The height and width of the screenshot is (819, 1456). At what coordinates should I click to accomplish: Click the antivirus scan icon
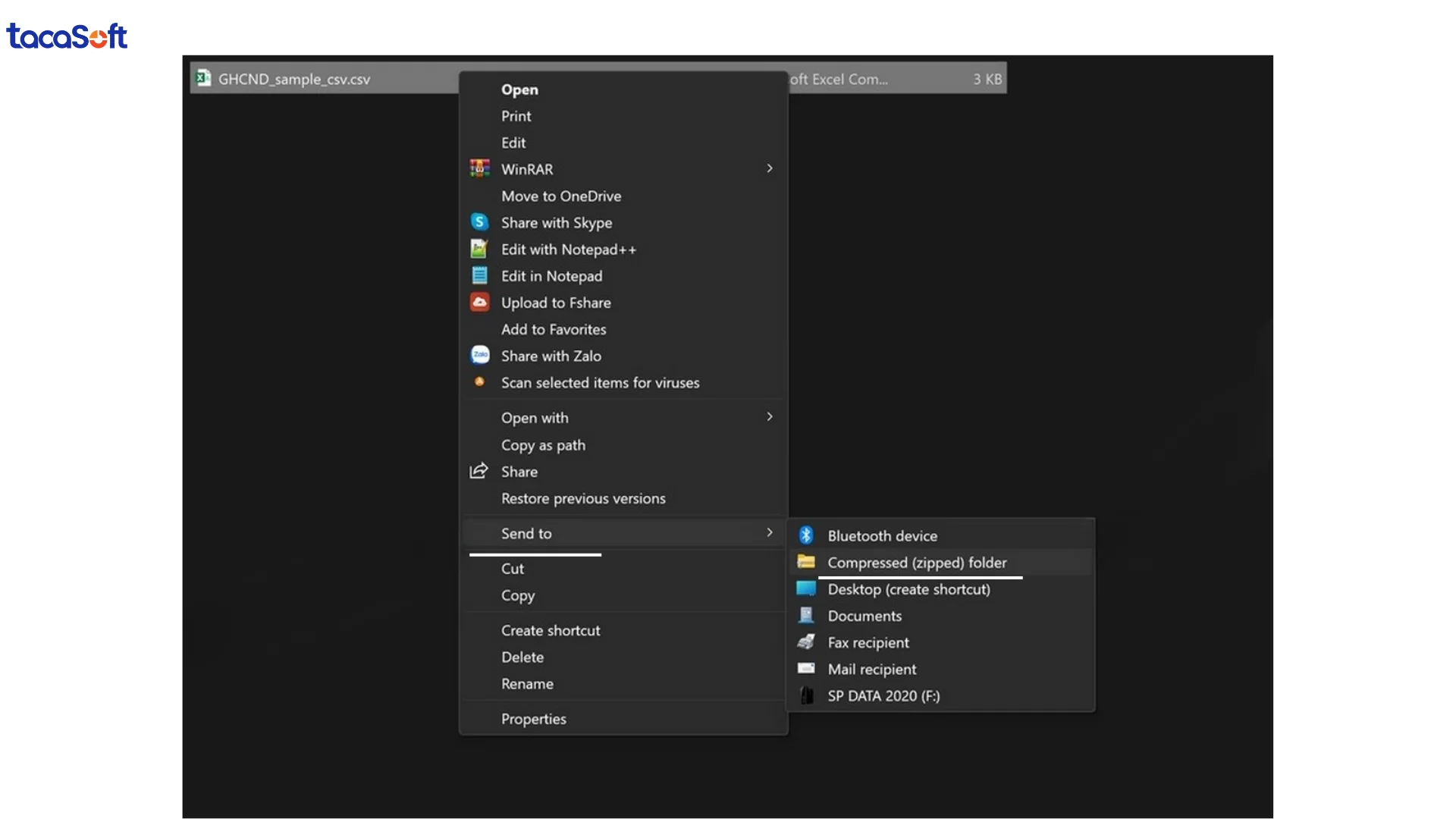(479, 381)
